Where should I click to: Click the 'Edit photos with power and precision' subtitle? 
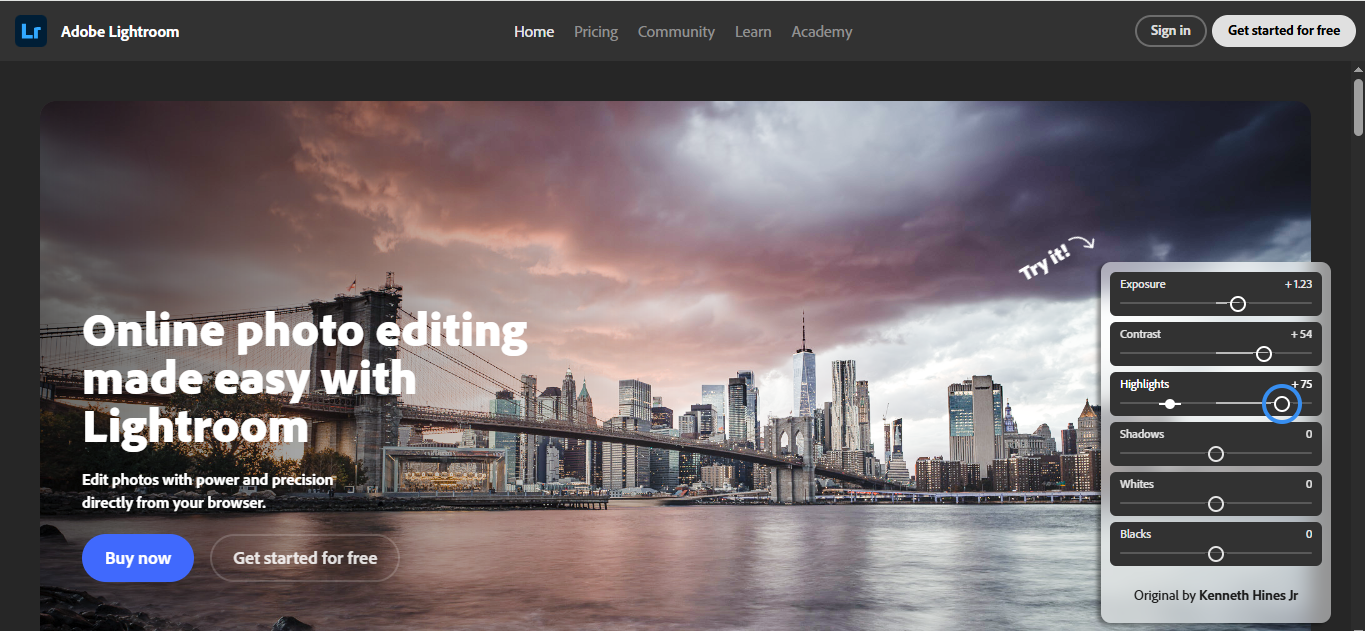click(208, 491)
